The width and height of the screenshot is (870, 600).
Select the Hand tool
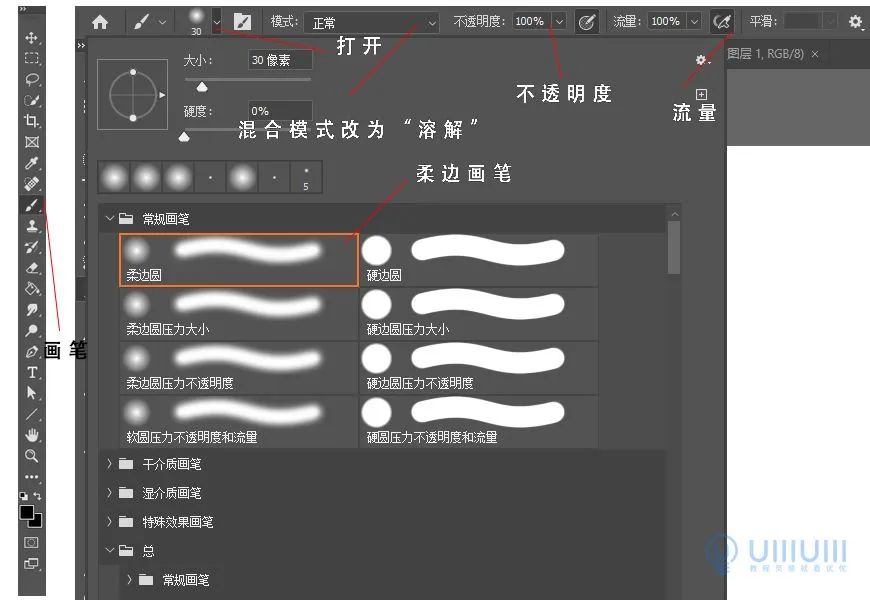[33, 435]
